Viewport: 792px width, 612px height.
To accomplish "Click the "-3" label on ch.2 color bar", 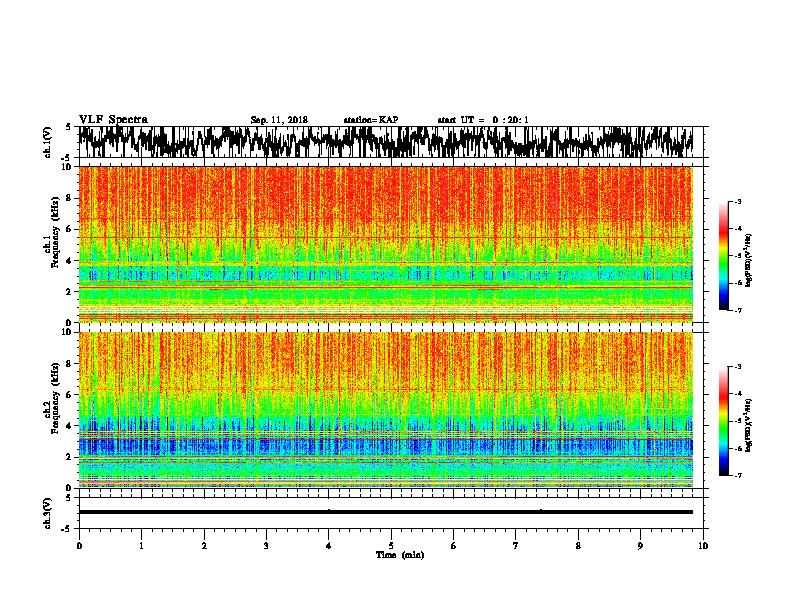I will (737, 367).
